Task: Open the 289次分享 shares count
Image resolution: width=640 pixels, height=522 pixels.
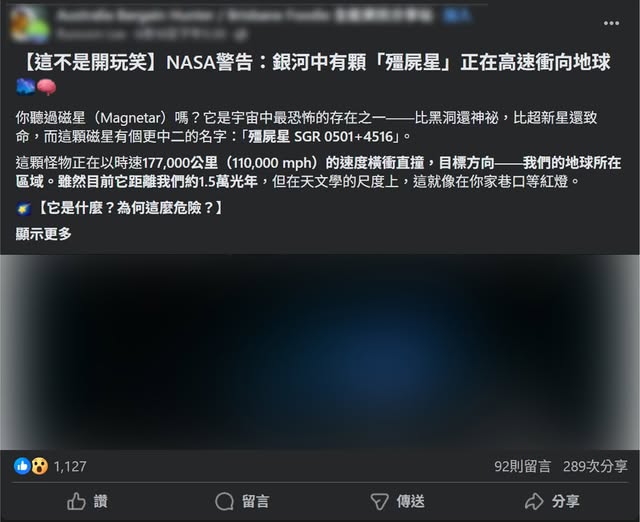Action: point(595,466)
